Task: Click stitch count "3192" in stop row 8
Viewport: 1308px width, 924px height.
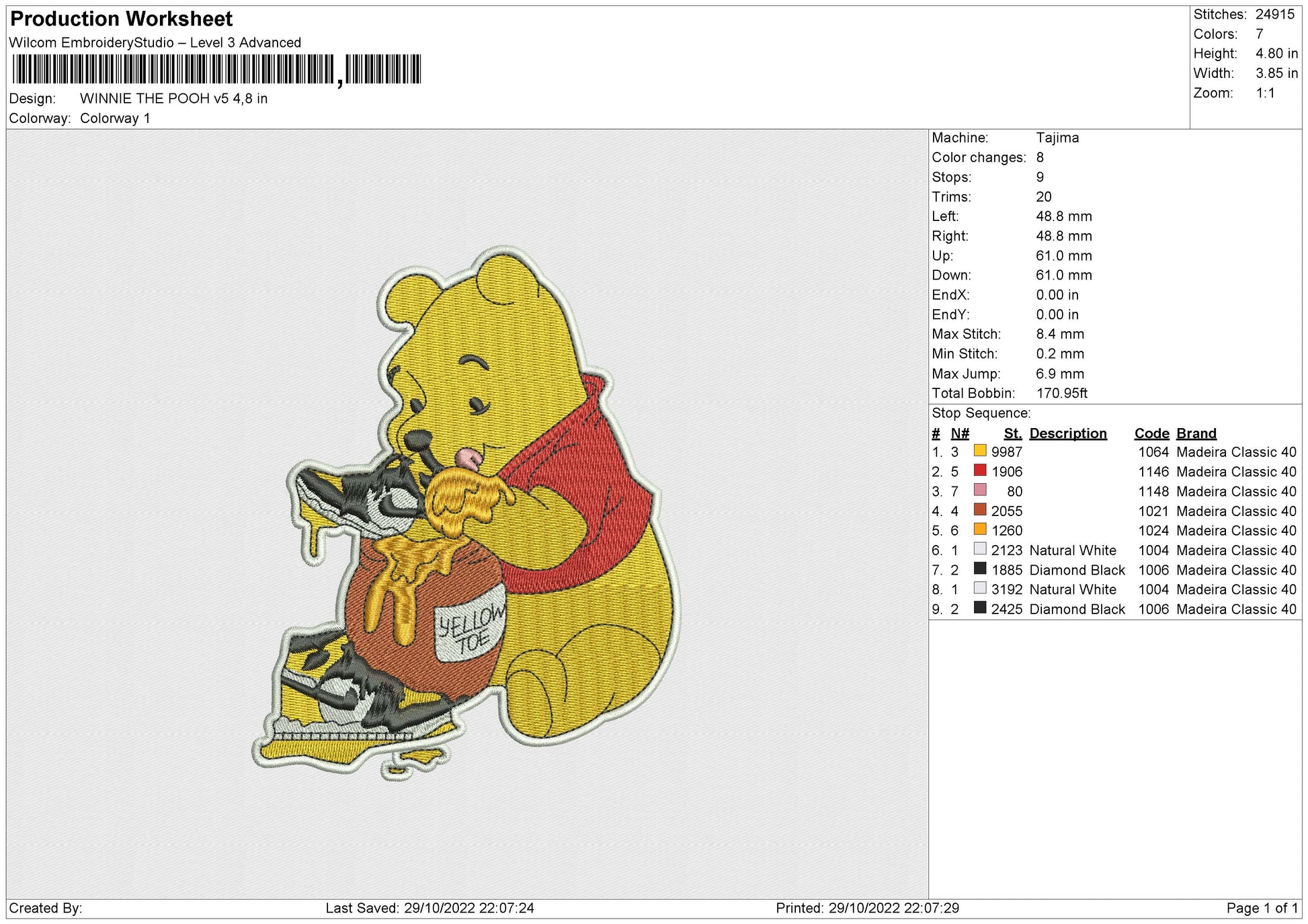Action: click(x=1007, y=589)
